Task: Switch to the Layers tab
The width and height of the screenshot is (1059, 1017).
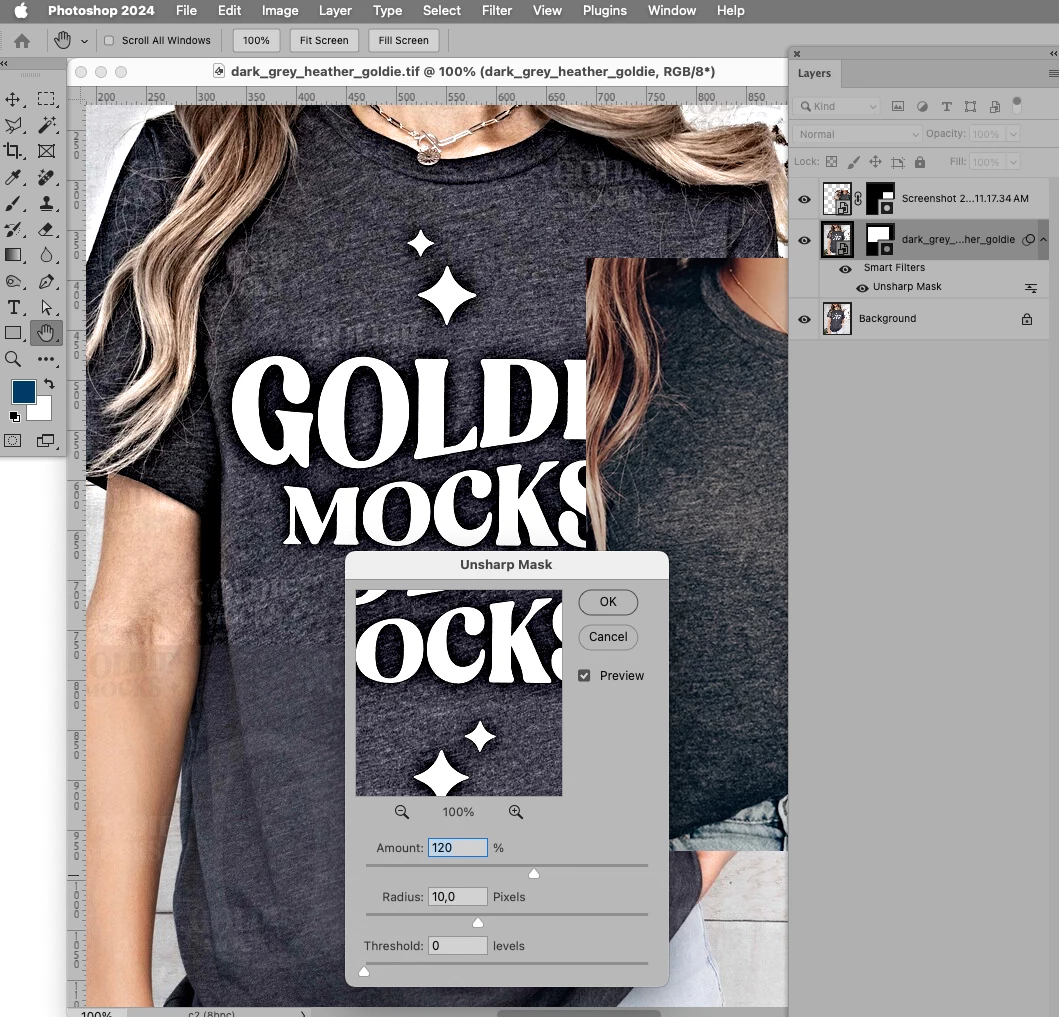Action: point(815,74)
